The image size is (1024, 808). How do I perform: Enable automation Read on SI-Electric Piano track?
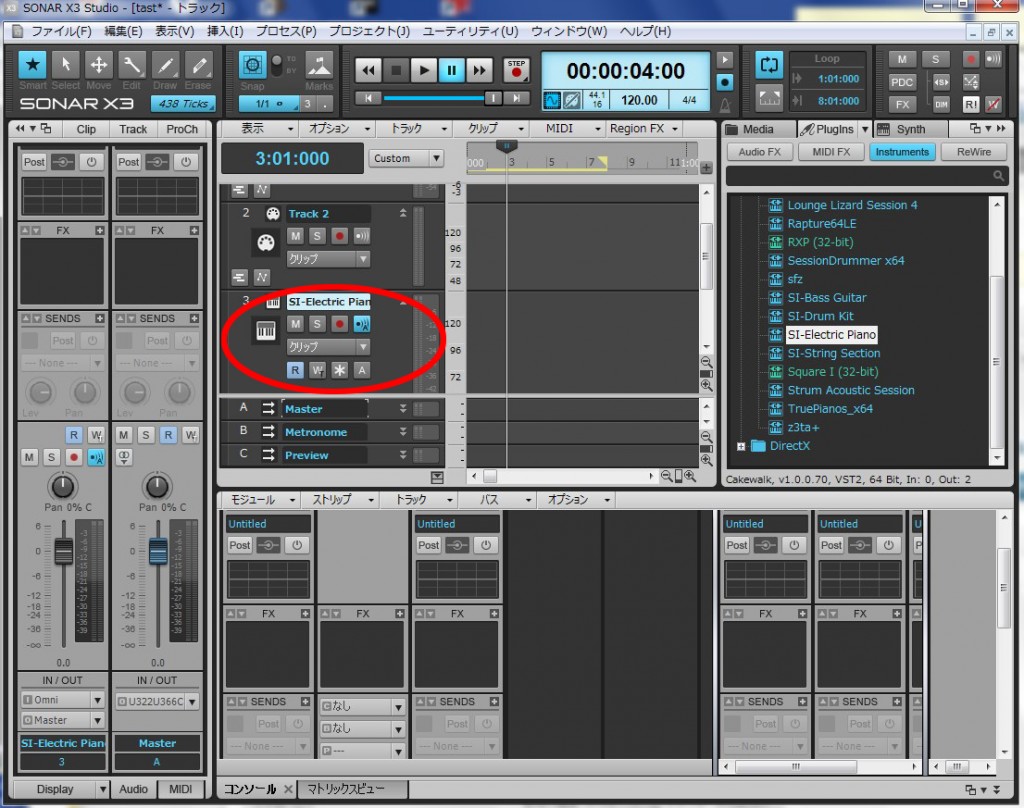coord(295,370)
